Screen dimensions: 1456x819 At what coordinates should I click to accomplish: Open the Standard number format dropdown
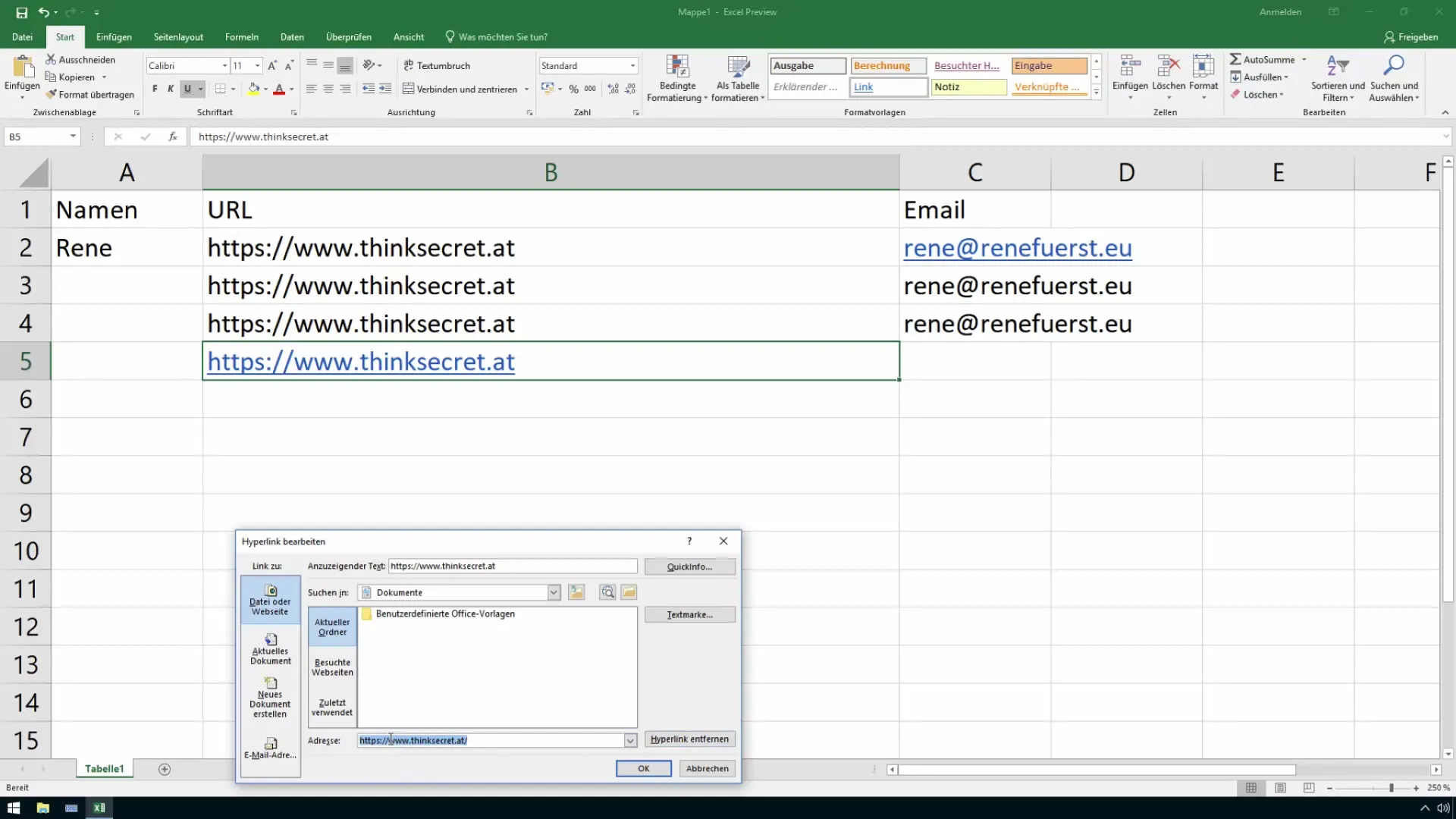(632, 66)
